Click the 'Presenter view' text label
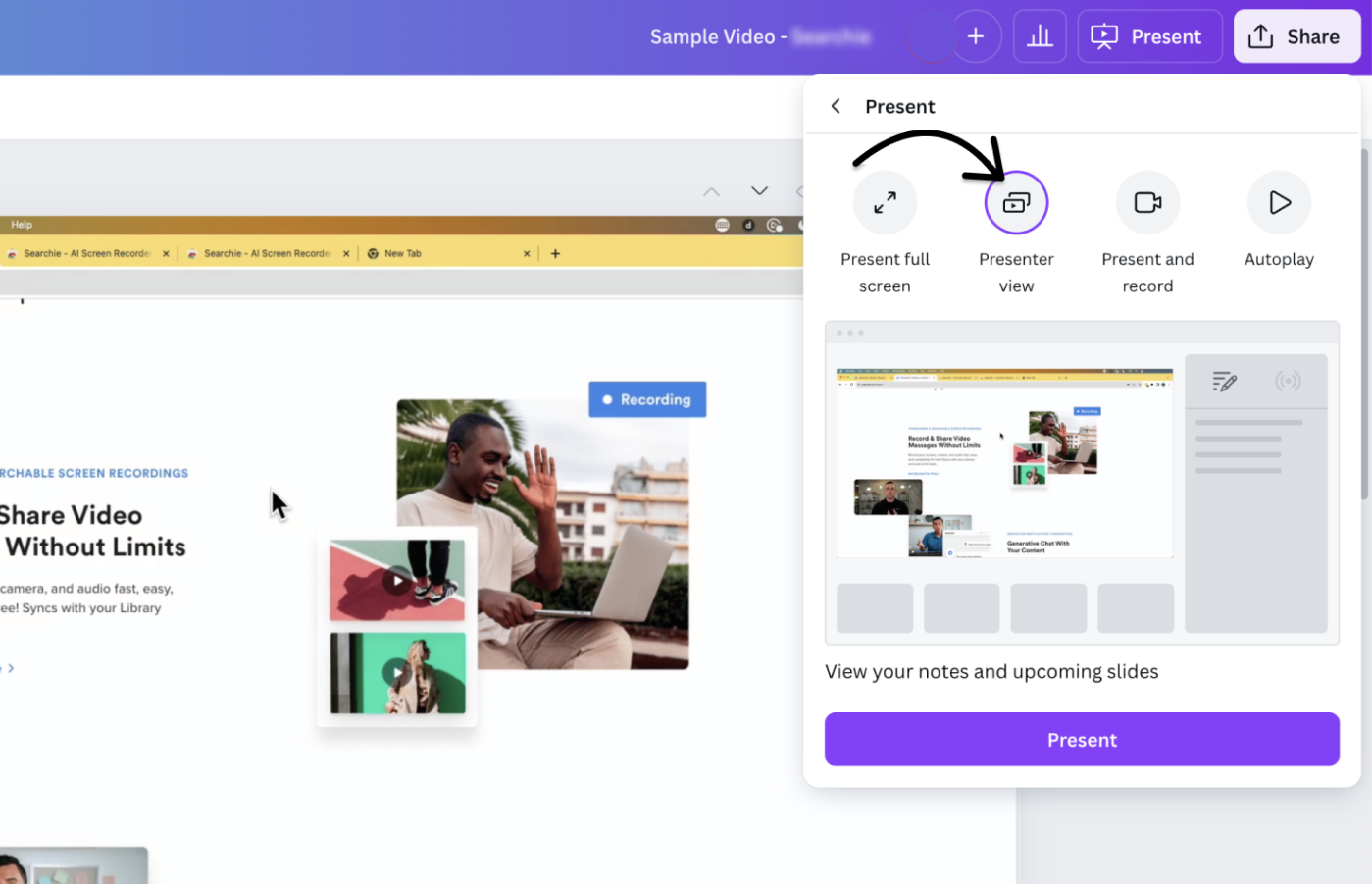The image size is (1372, 884). (x=1016, y=272)
